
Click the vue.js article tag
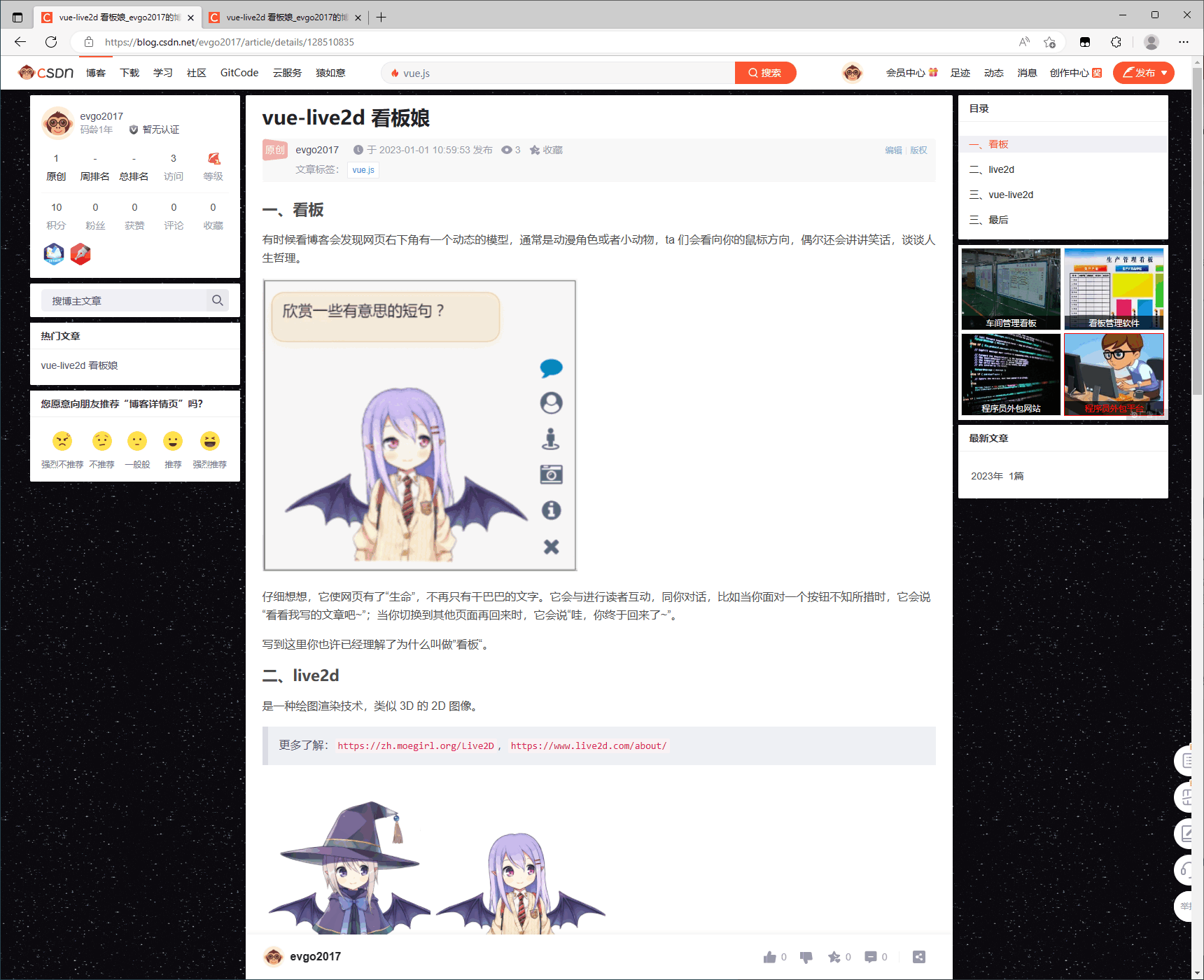point(363,170)
